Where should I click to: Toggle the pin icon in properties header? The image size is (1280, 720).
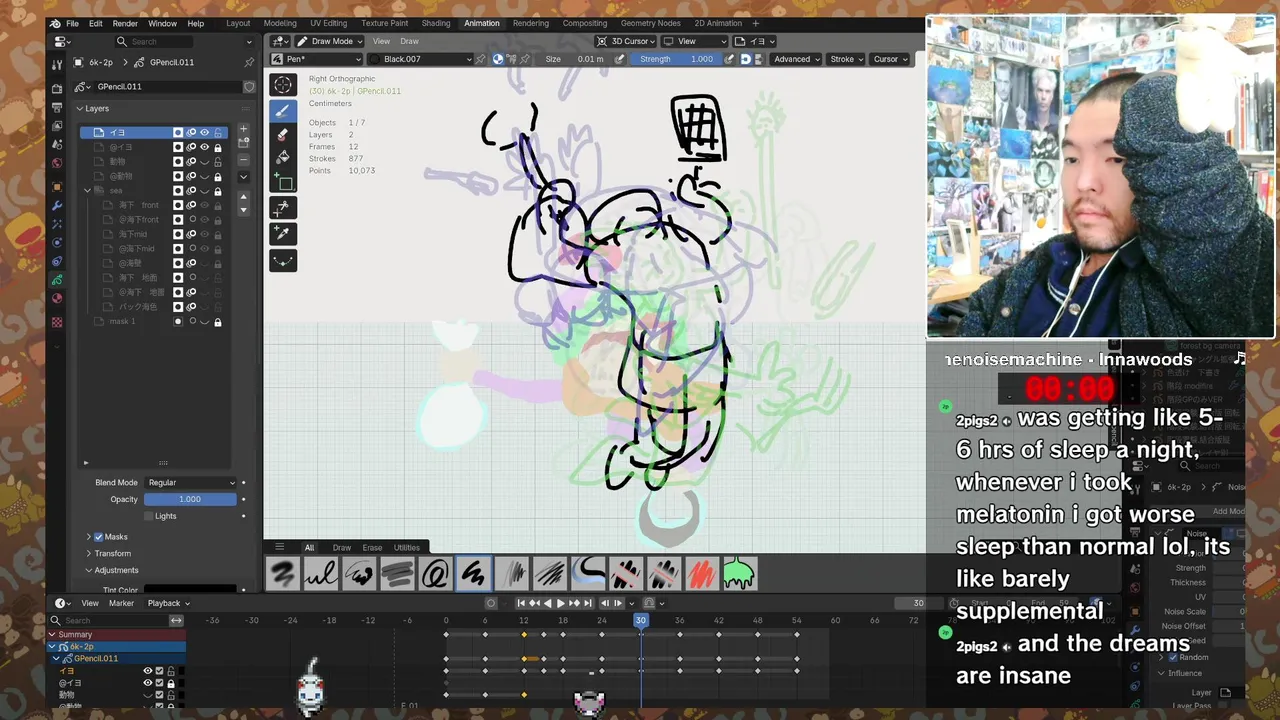(249, 62)
